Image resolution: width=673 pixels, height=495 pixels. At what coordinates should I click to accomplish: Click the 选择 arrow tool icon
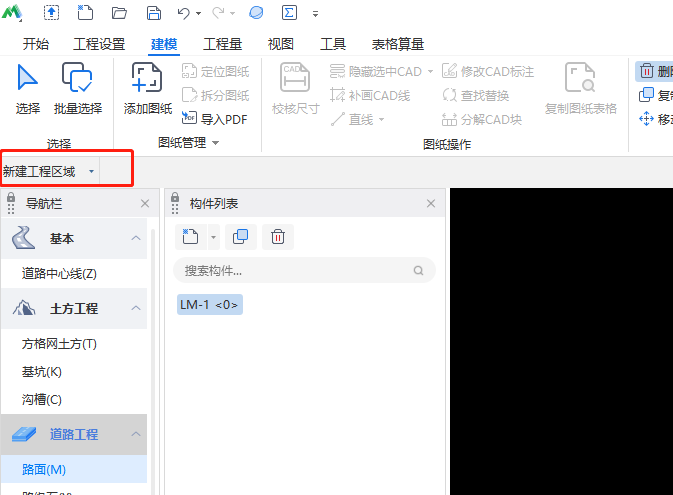(28, 78)
